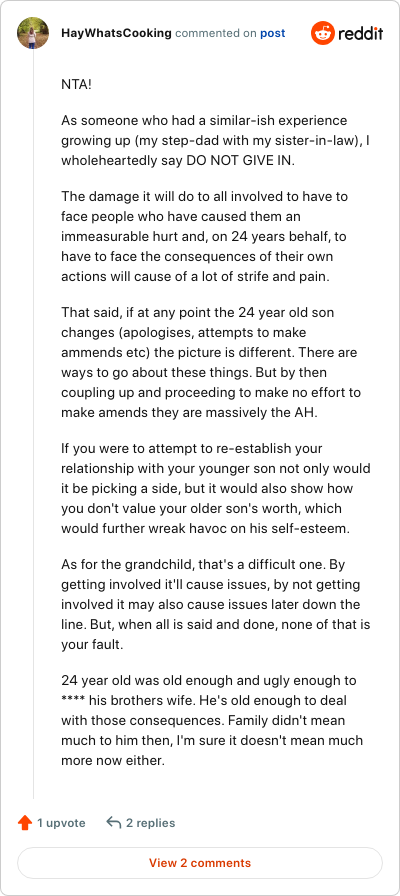Click the orange upvote arrow icon
Viewport: 400px width, 896px height.
pos(25,823)
